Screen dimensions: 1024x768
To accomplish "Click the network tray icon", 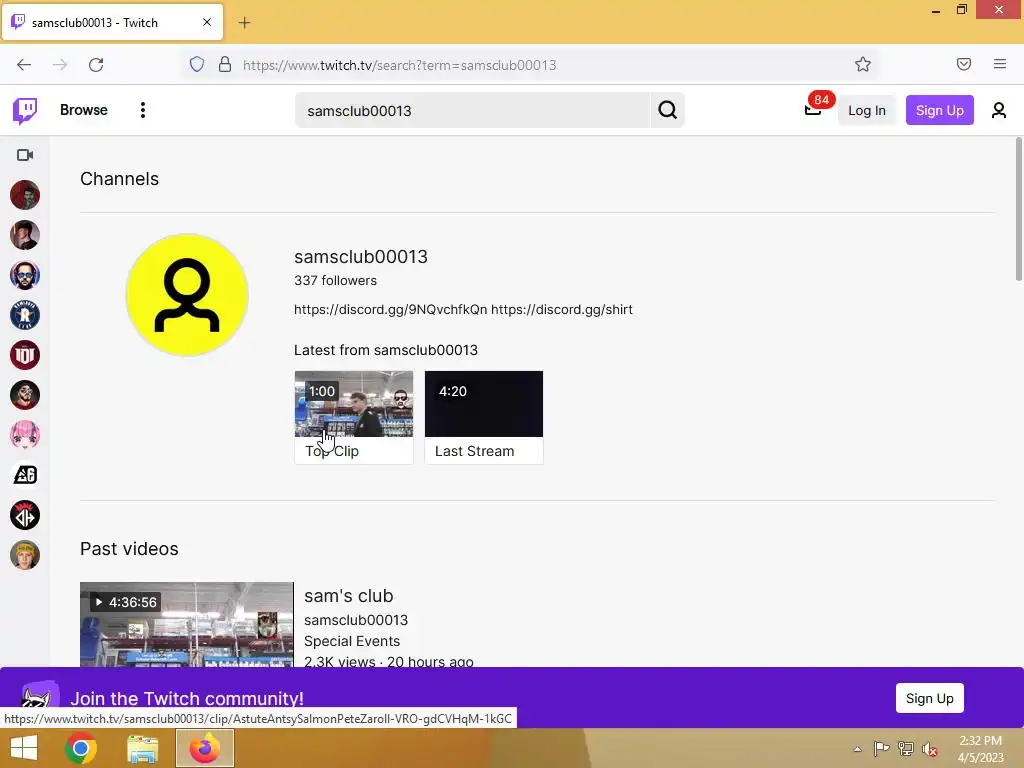I will point(906,748).
